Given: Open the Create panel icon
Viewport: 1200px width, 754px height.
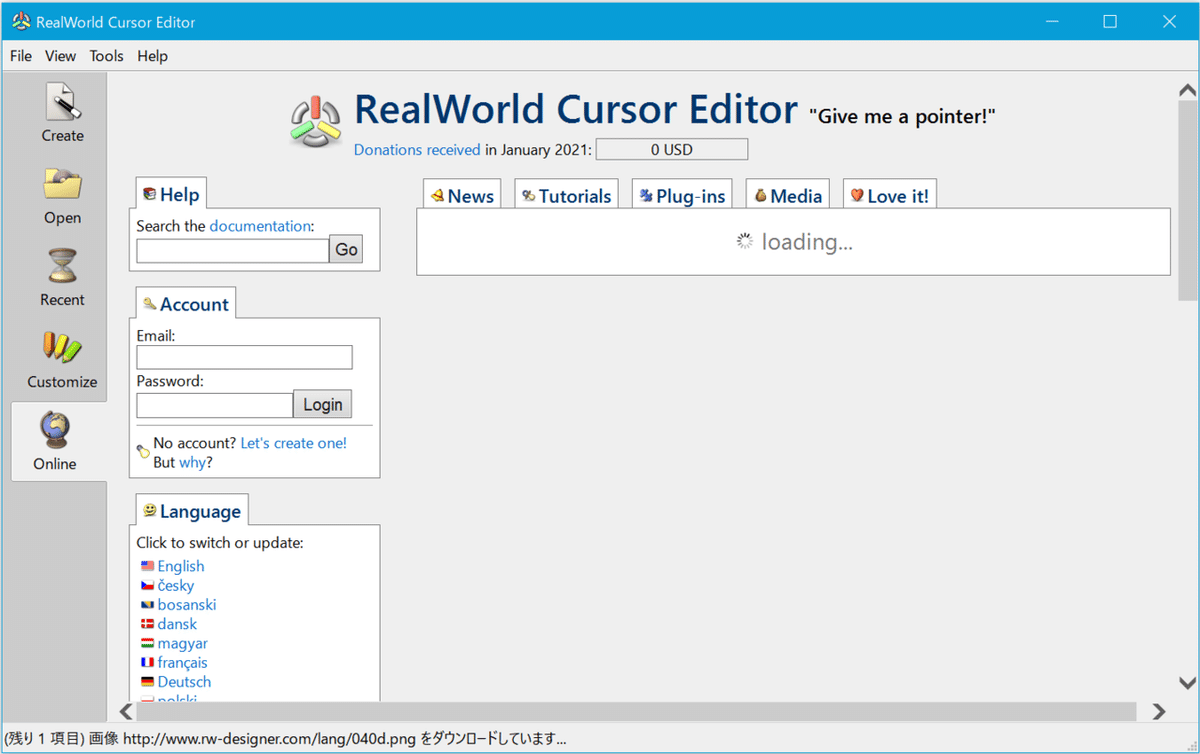Looking at the screenshot, I should (x=62, y=102).
